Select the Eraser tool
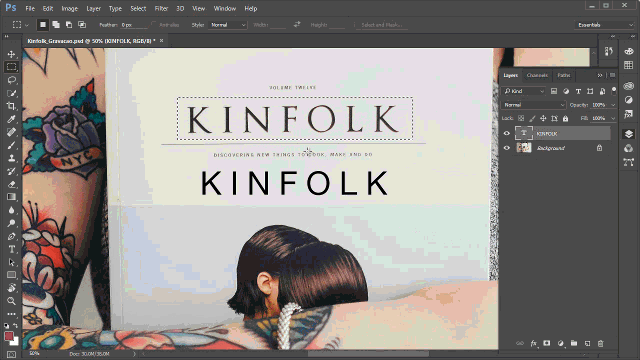 11,184
